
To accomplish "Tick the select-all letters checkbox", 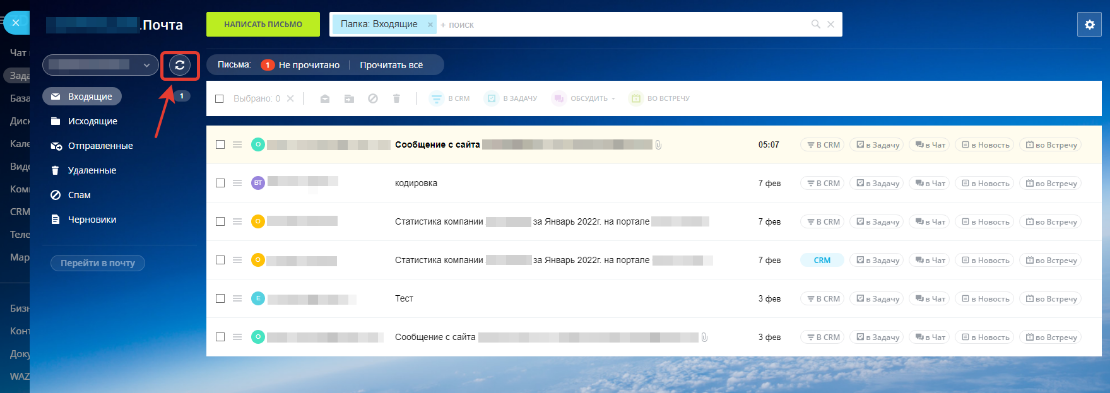I will click(x=219, y=98).
